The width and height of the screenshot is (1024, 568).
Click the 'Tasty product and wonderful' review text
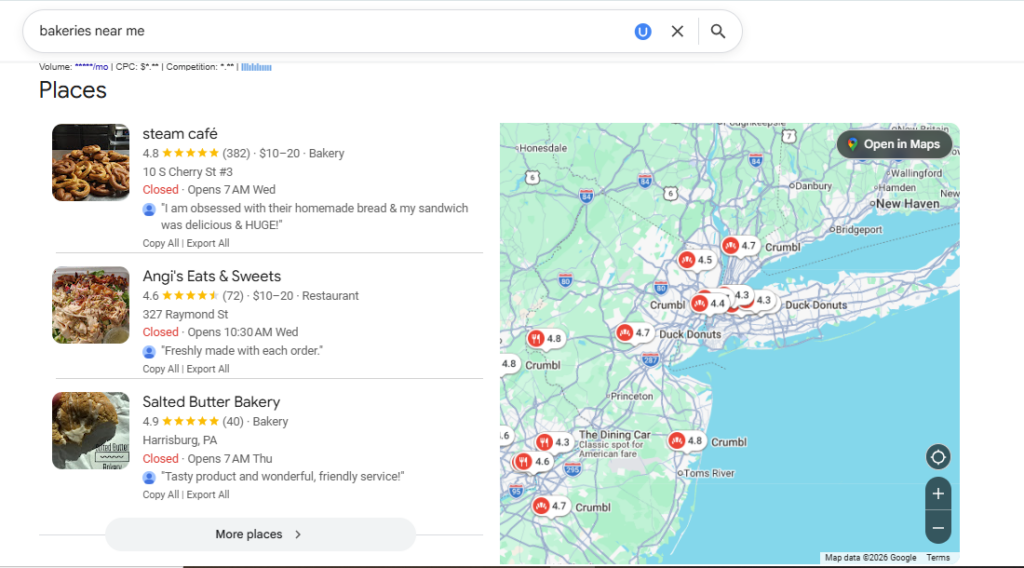point(283,477)
